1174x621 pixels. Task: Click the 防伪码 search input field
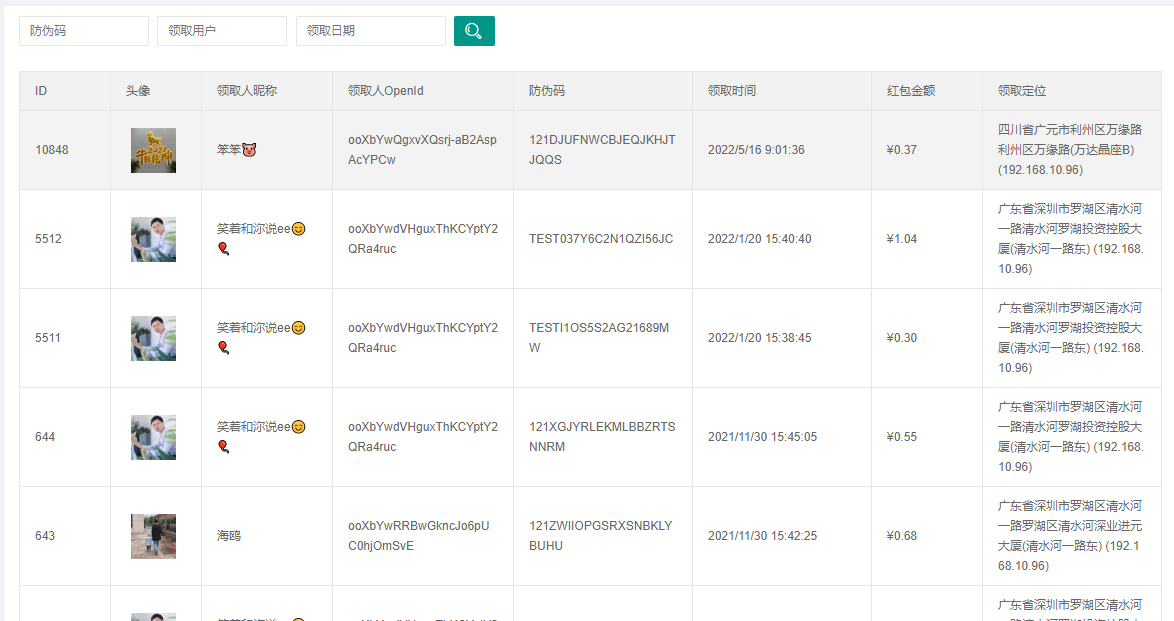(x=84, y=31)
